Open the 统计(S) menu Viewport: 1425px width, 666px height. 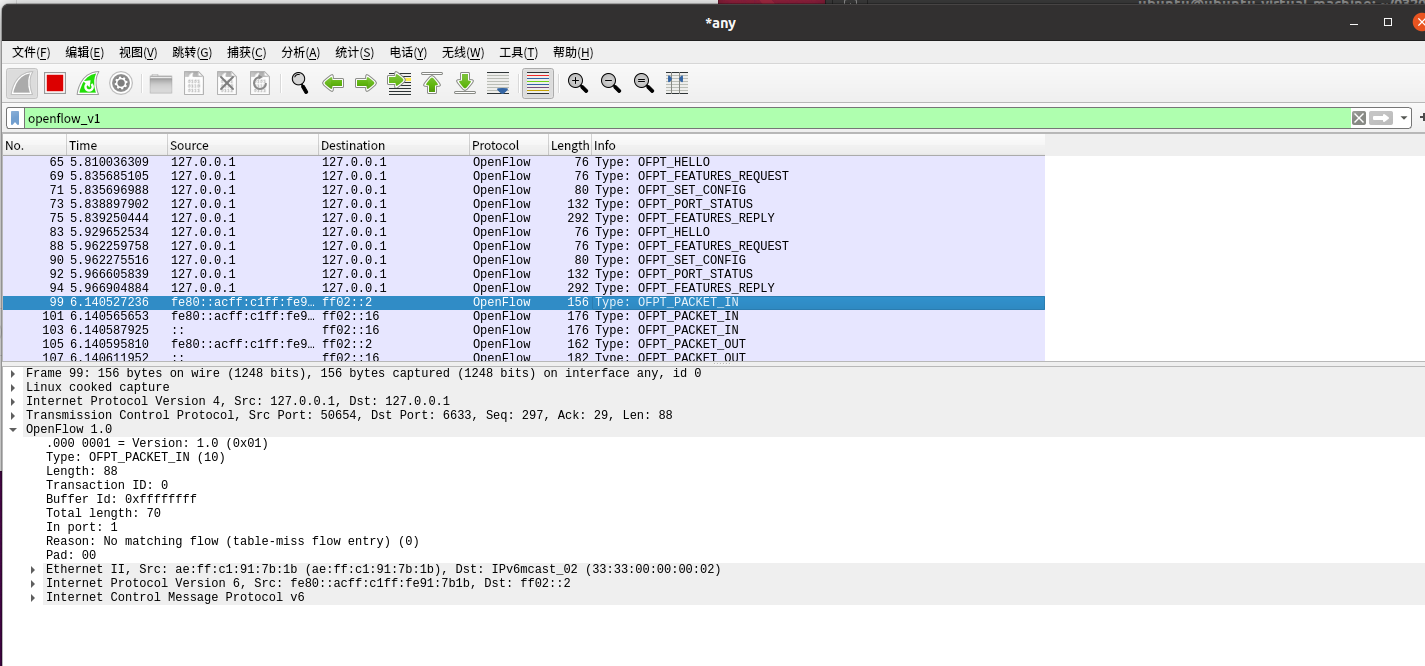click(354, 52)
